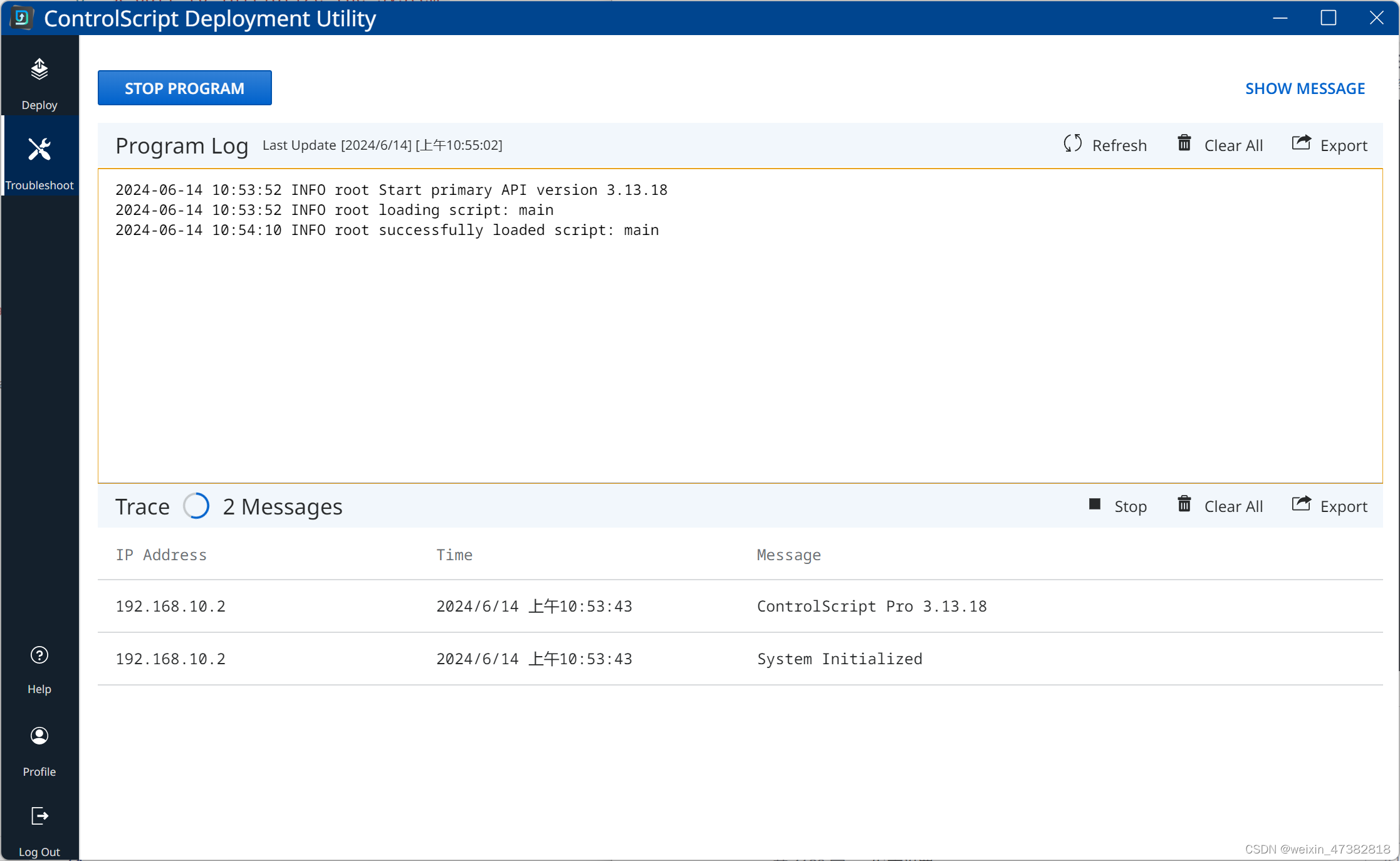Open Help from the sidebar
The height and width of the screenshot is (861, 1400).
coord(39,667)
